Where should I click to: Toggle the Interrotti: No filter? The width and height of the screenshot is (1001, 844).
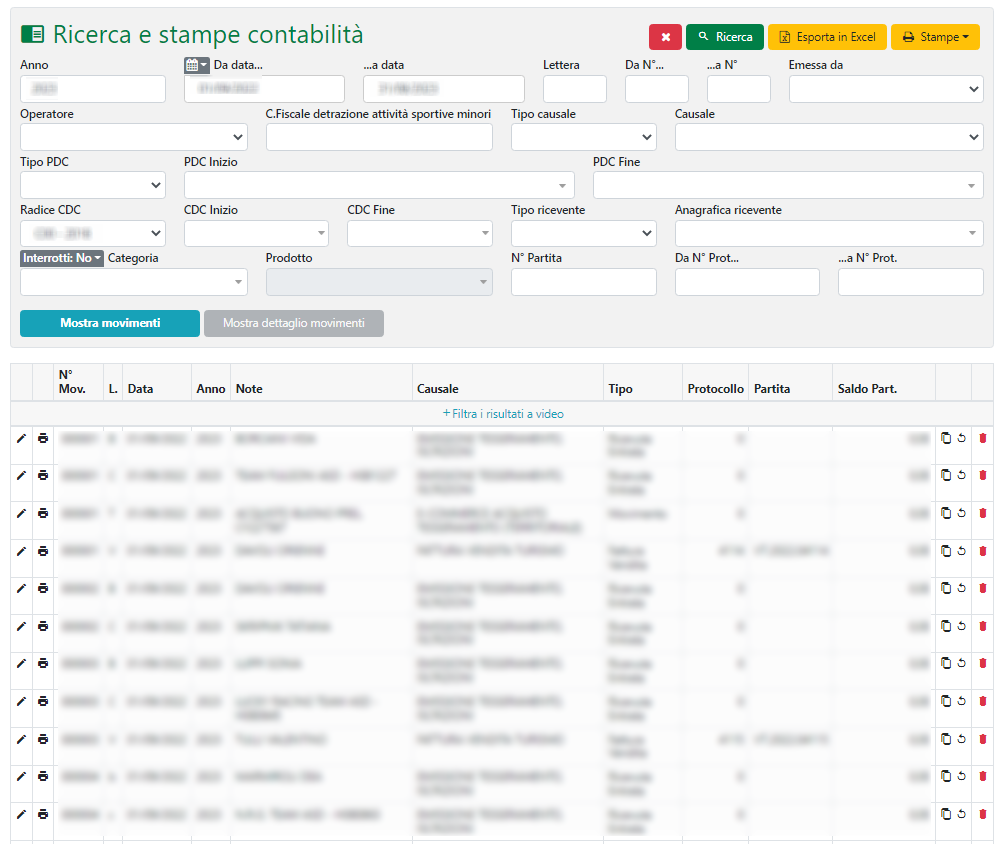62,258
